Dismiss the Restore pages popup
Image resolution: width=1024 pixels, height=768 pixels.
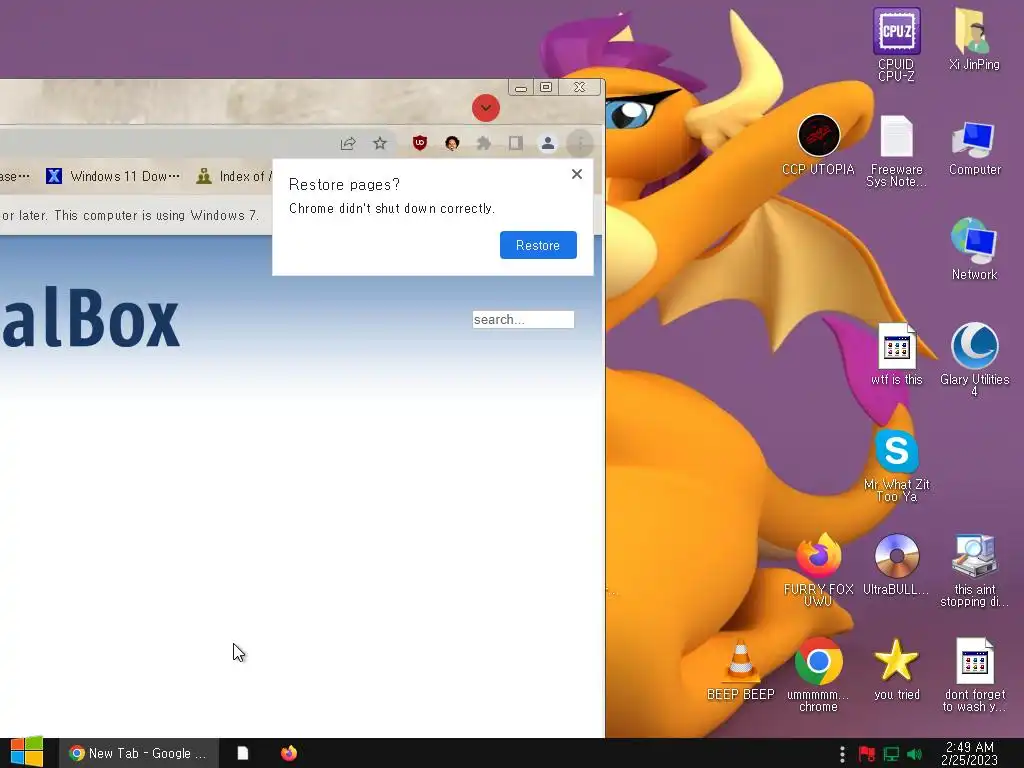(577, 174)
